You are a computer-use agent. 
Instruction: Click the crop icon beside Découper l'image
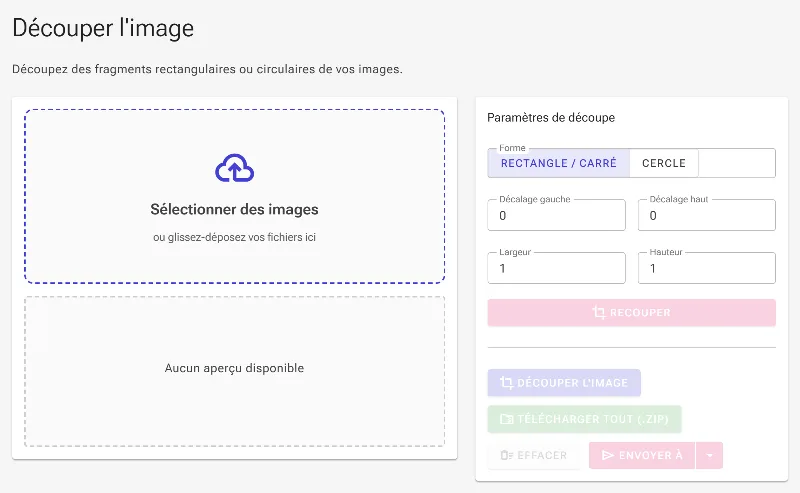point(506,383)
